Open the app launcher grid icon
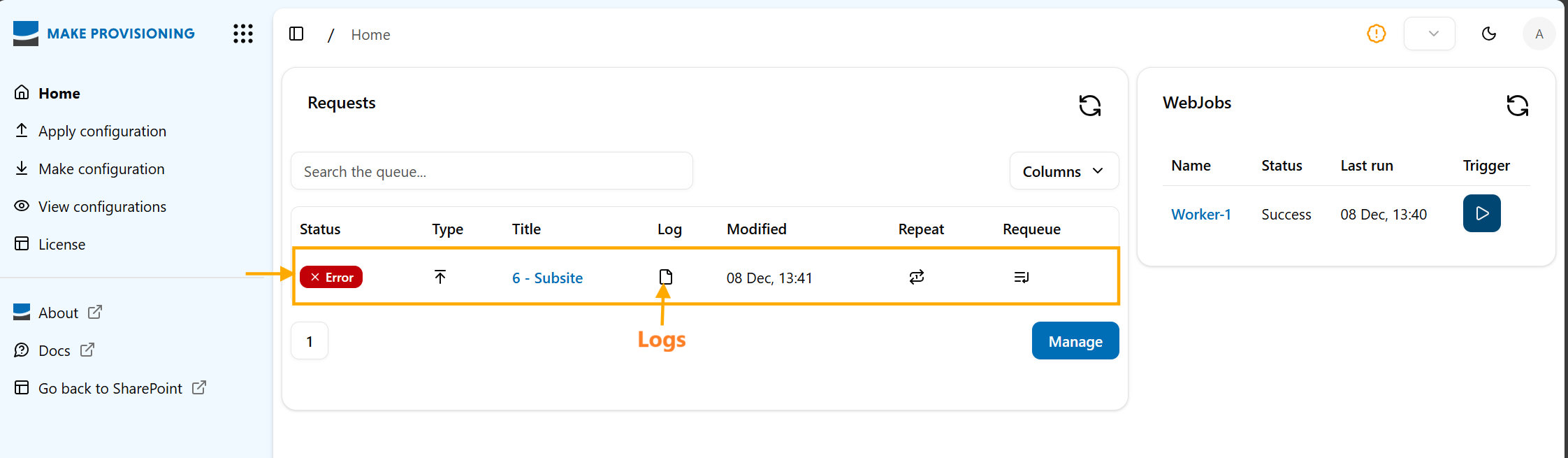The image size is (1568, 458). (x=242, y=34)
